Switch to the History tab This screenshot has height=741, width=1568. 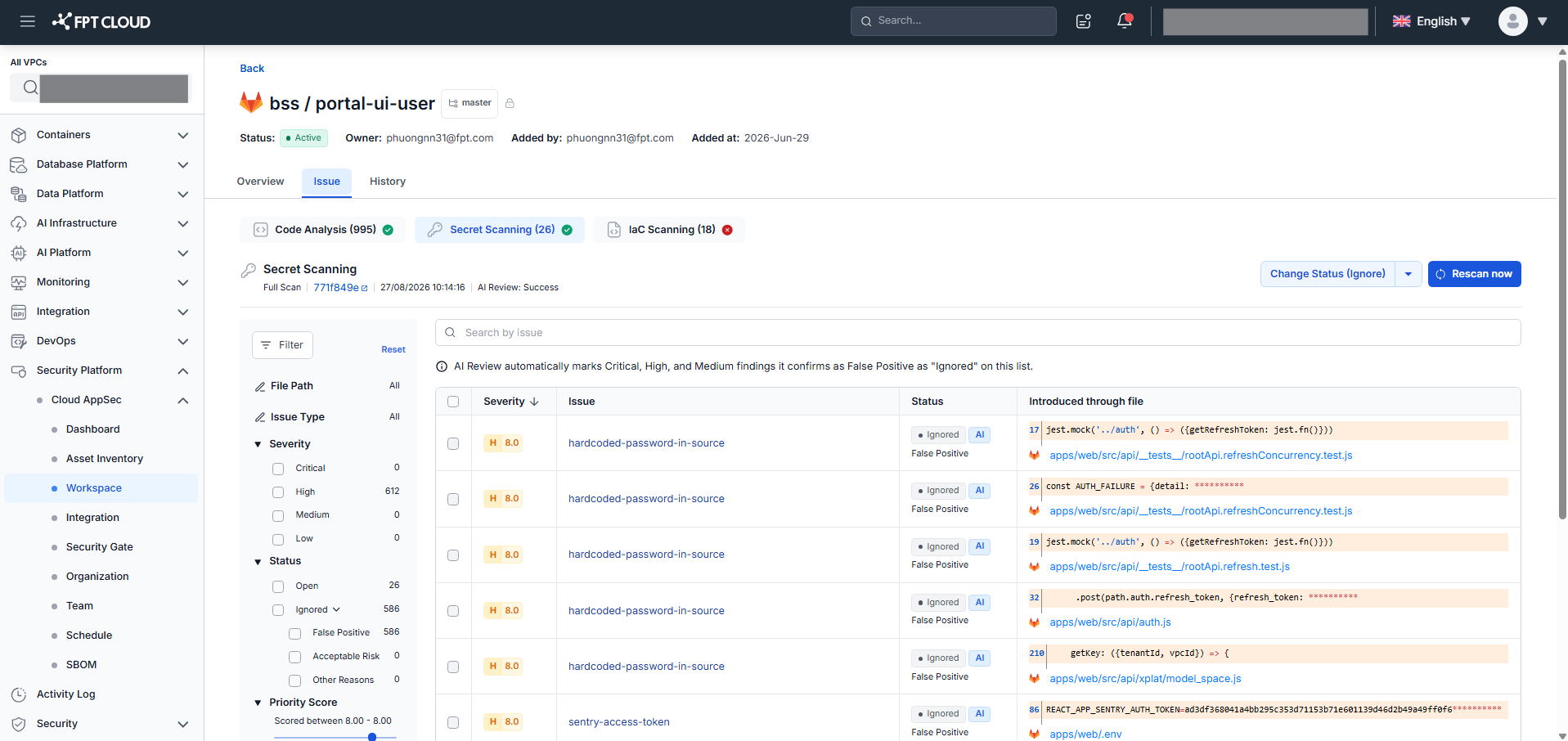[x=388, y=182]
